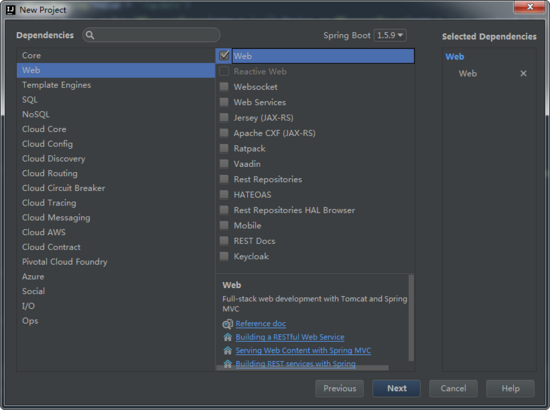Click the house icon beside Serving Web Content
The image size is (550, 410).
pyautogui.click(x=227, y=350)
